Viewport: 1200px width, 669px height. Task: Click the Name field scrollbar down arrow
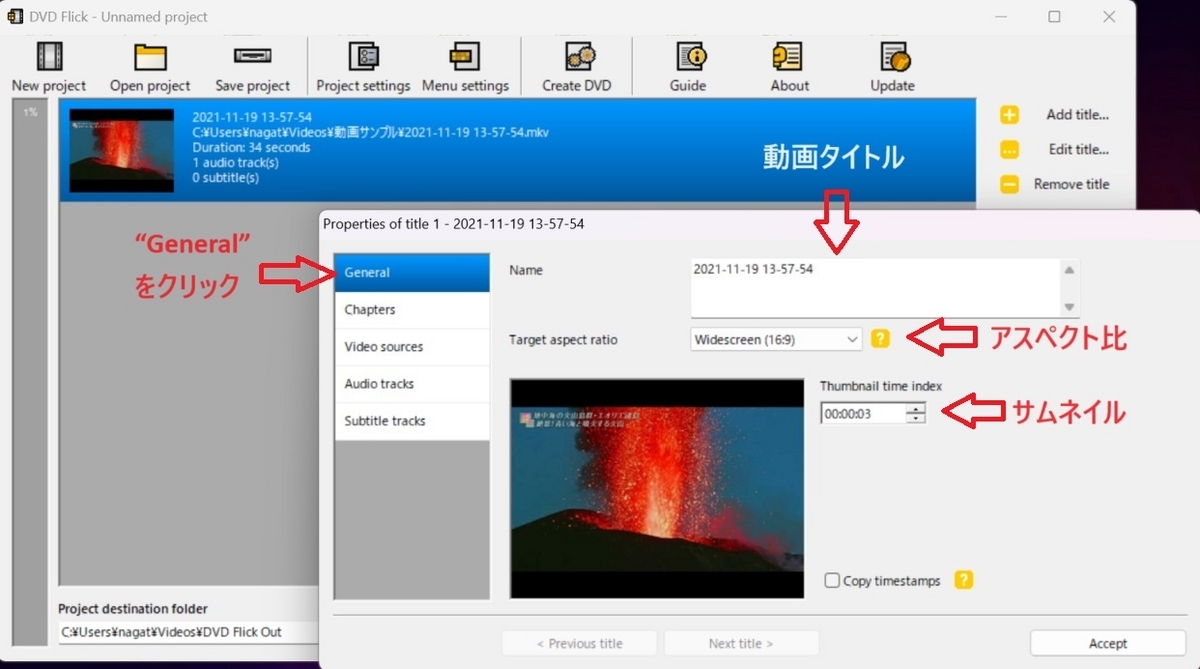point(1070,307)
